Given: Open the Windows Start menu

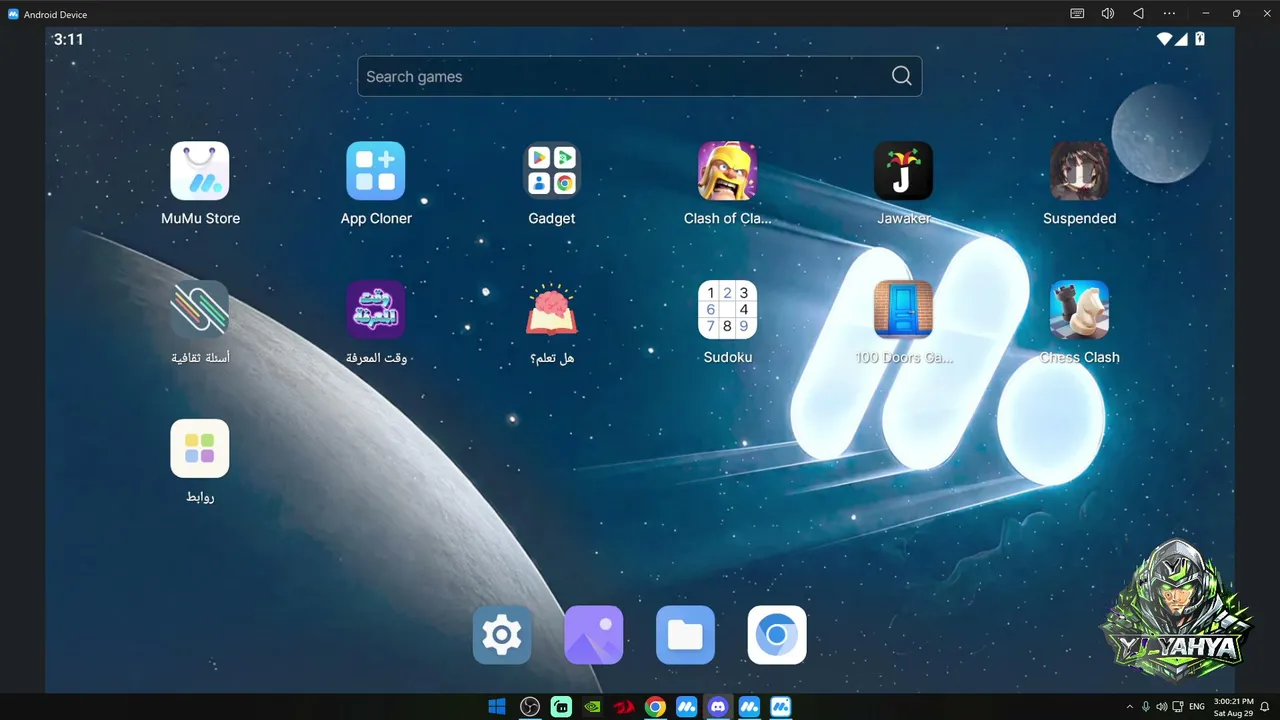Looking at the screenshot, I should click(x=497, y=707).
